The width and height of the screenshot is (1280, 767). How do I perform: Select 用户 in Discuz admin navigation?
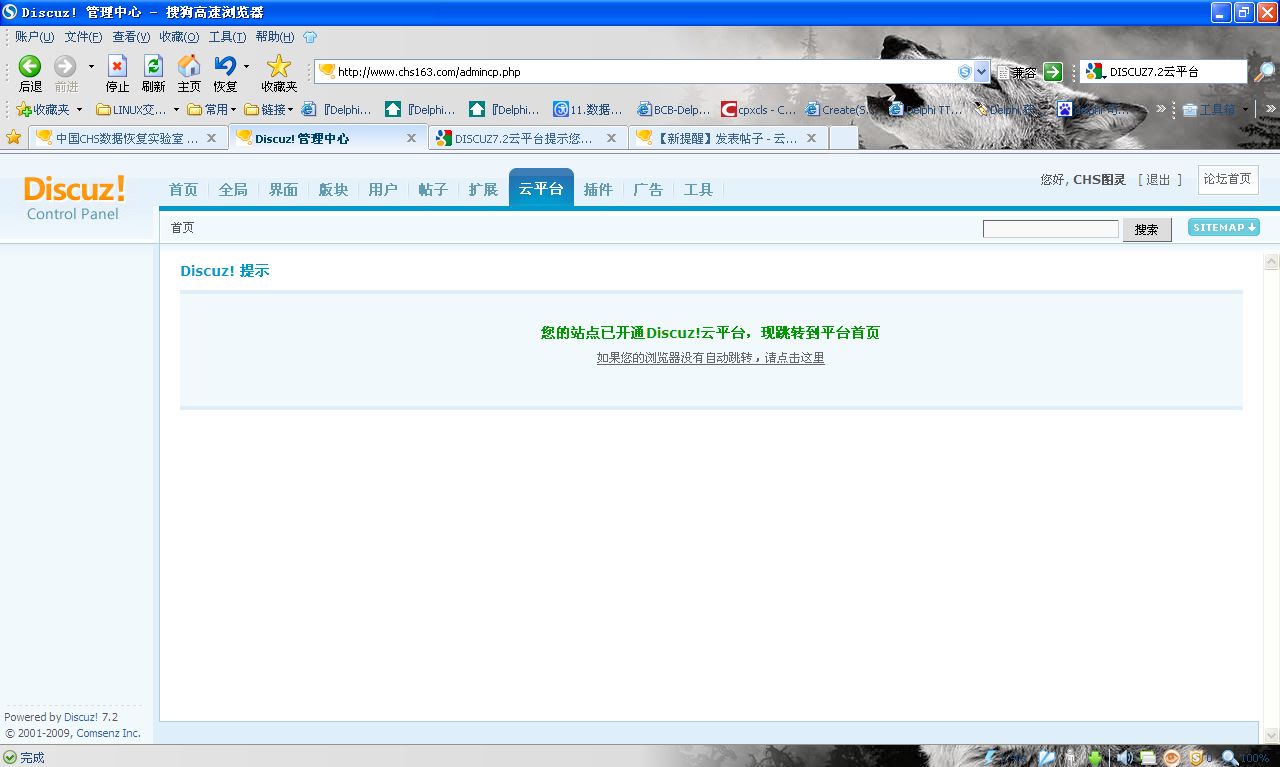[x=383, y=189]
